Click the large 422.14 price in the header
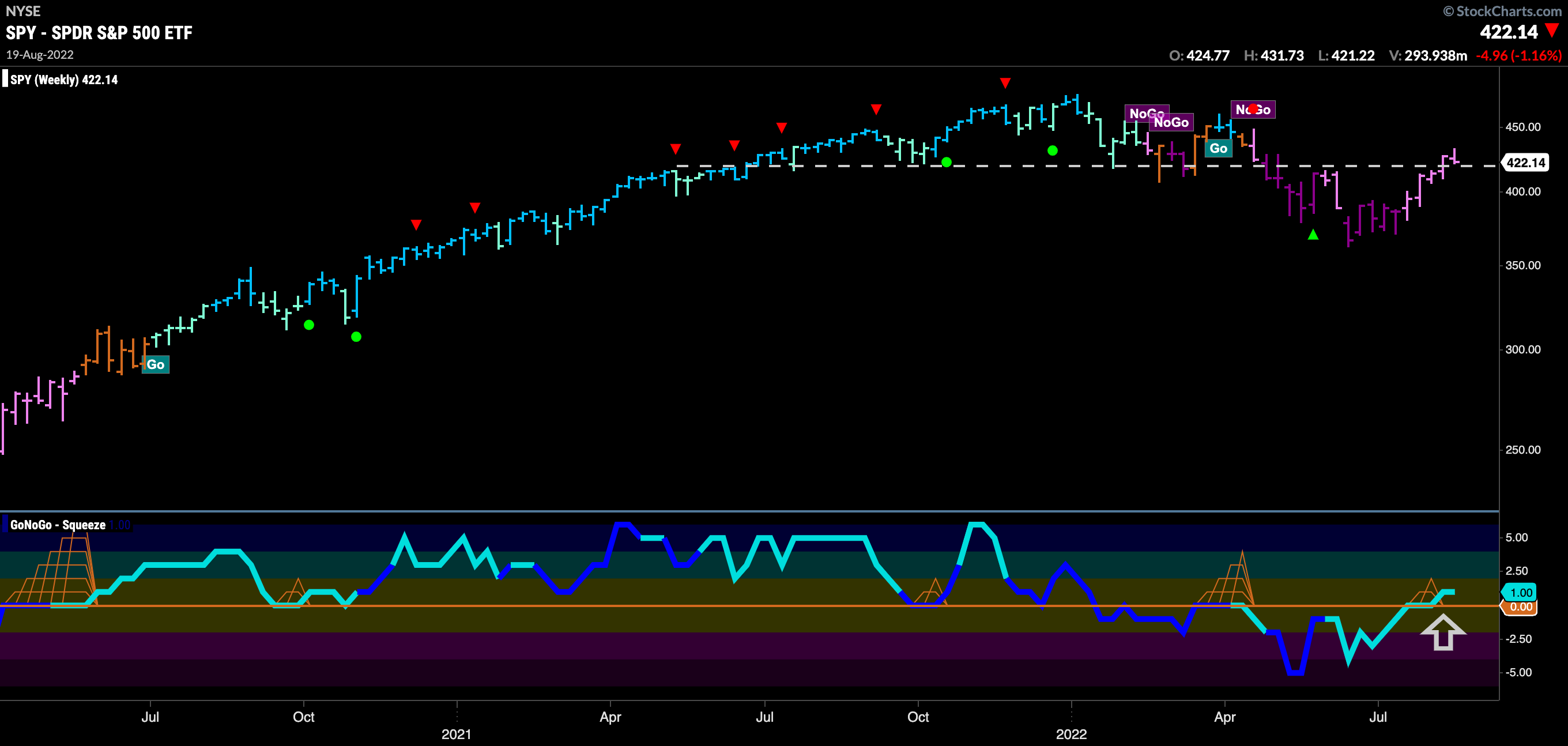 point(1509,32)
